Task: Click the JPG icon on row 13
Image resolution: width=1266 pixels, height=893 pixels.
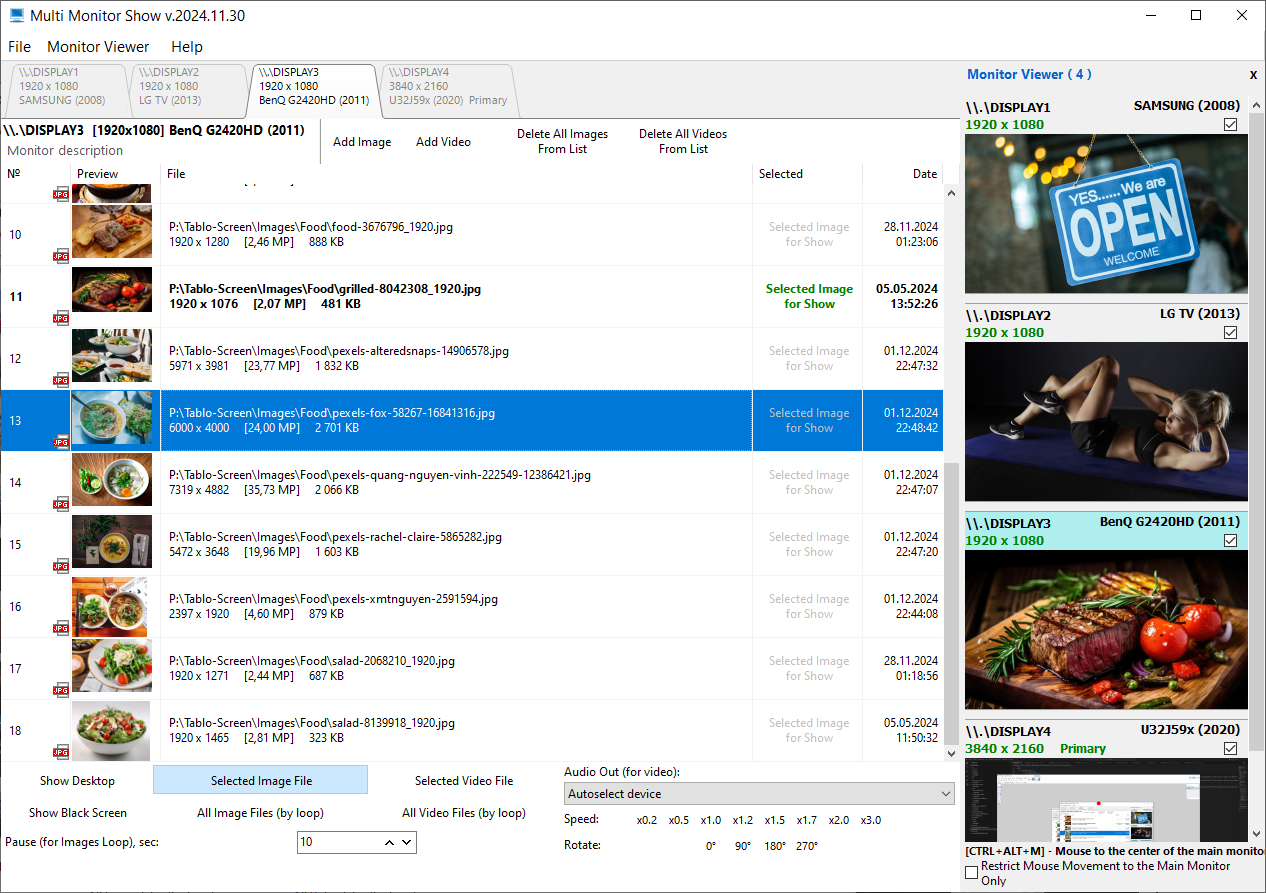Action: [62, 442]
